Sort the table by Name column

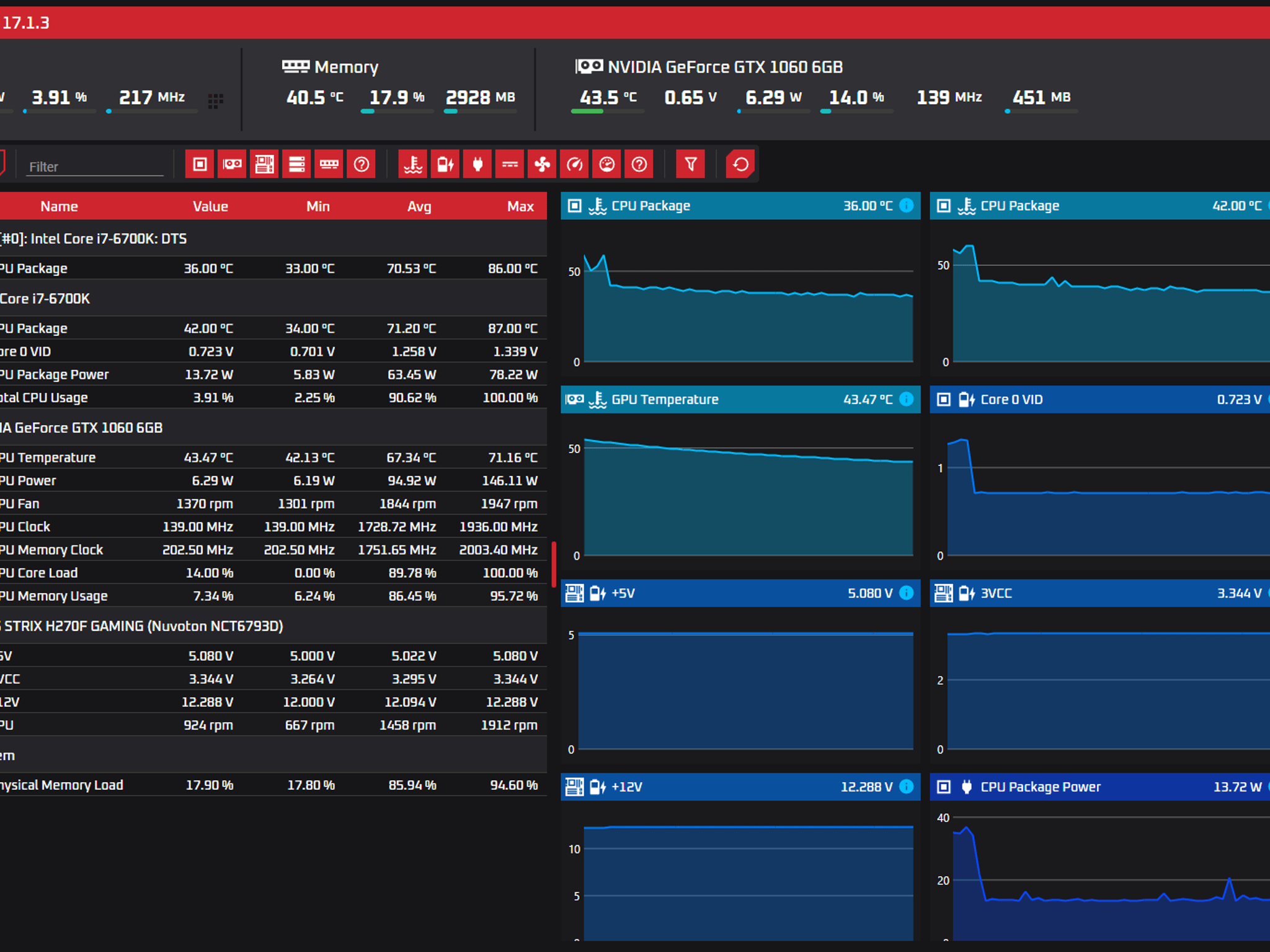59,206
